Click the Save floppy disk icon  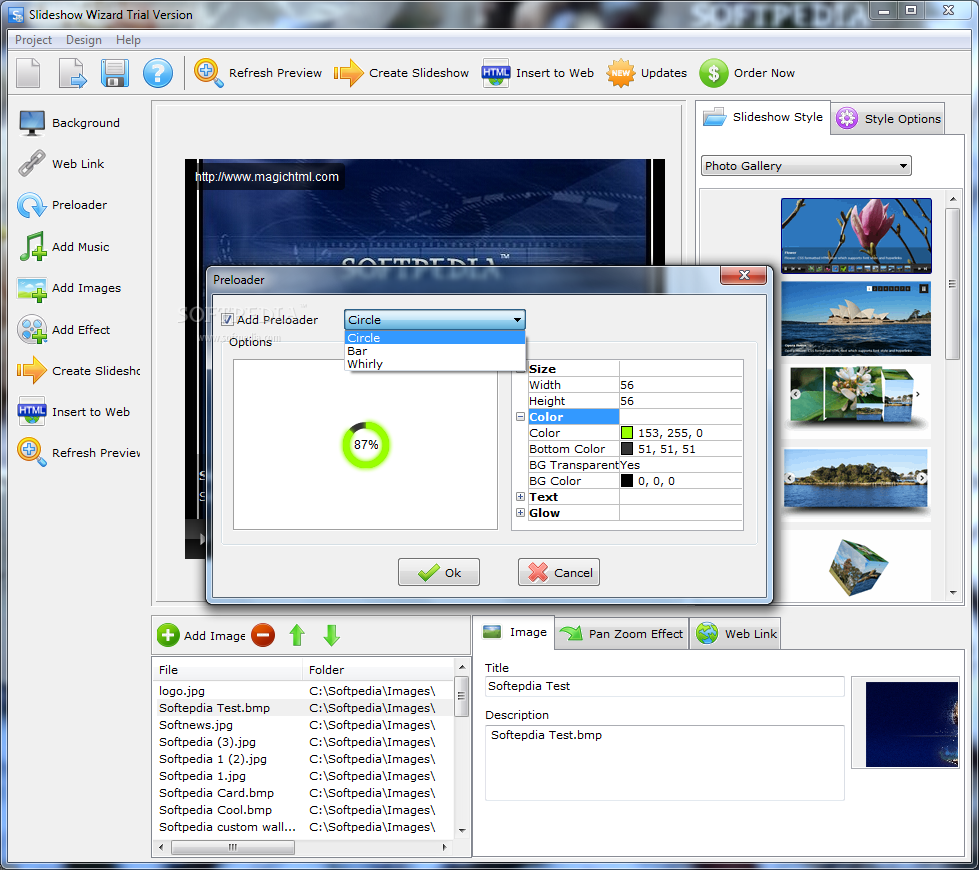click(x=115, y=73)
